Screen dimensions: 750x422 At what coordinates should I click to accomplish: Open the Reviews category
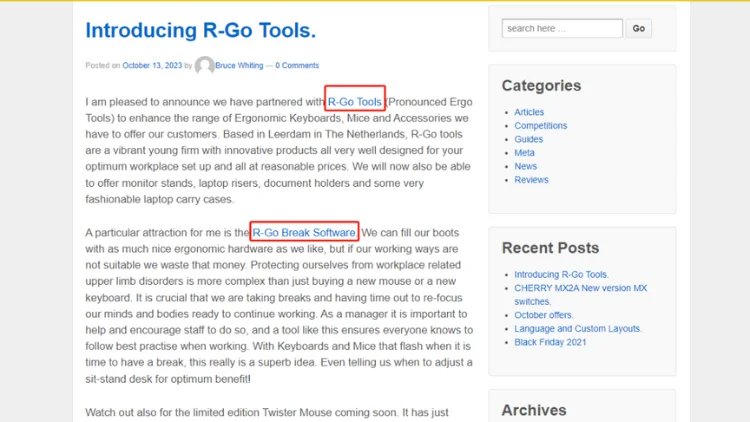pos(531,180)
